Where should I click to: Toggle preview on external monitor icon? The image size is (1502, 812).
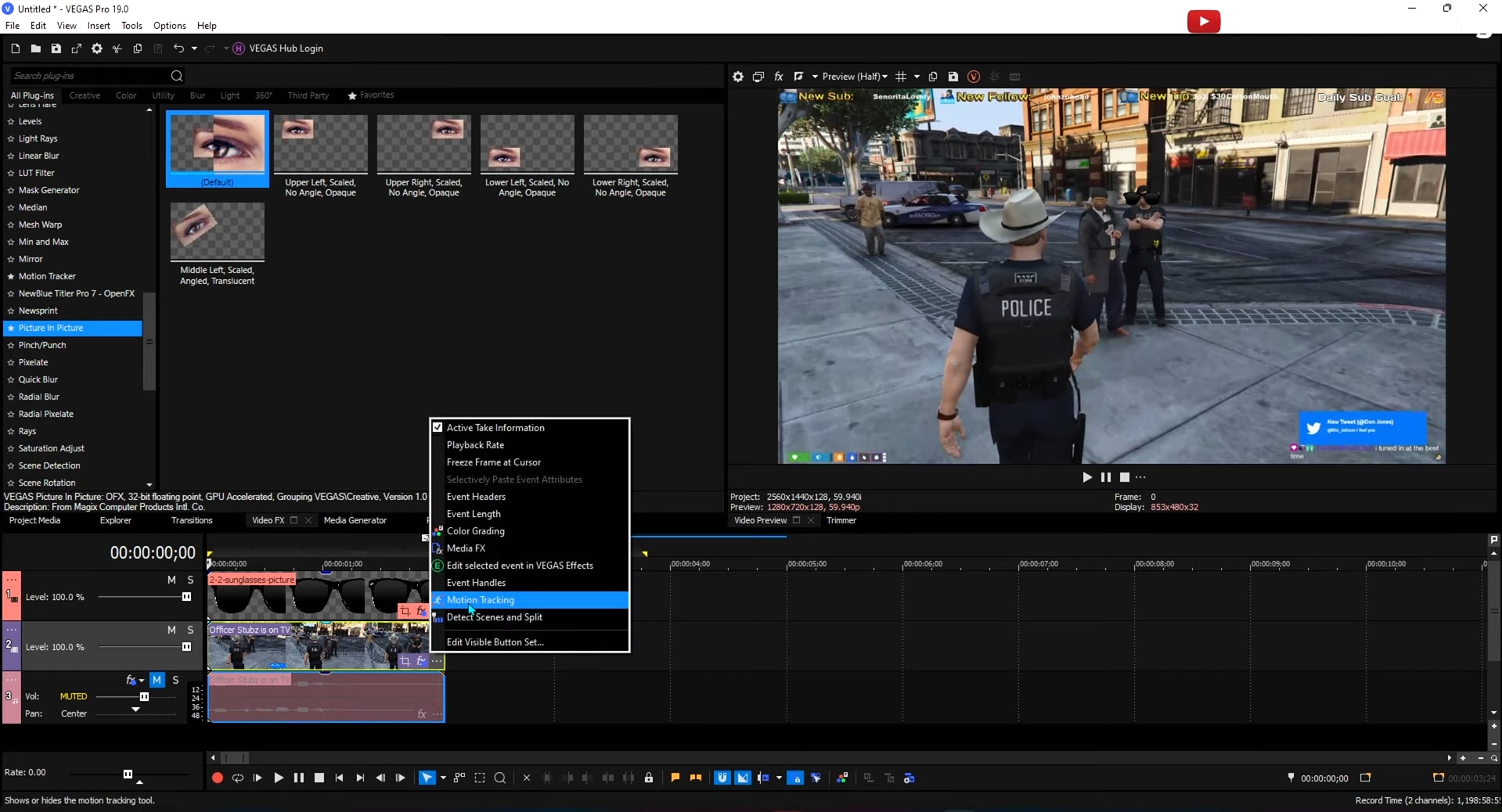[758, 77]
